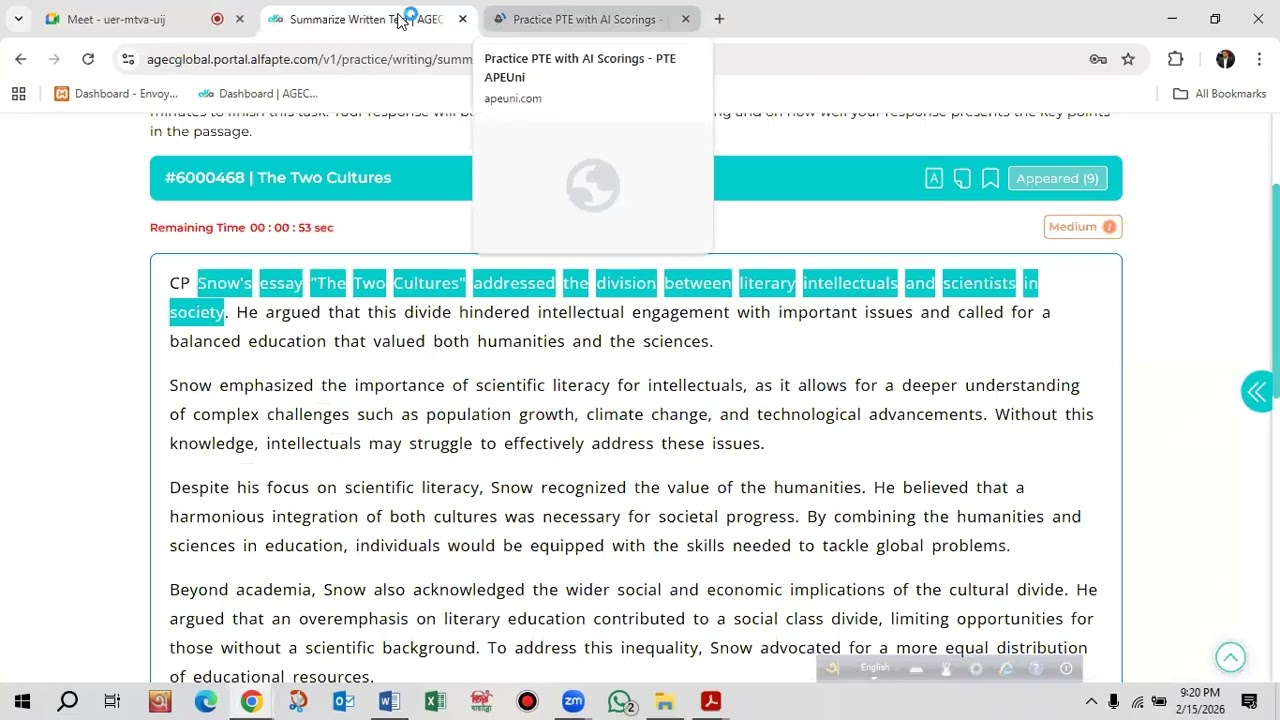Image resolution: width=1280 pixels, height=720 pixels.
Task: Open the Chrome three-dot menu
Action: click(x=1258, y=59)
